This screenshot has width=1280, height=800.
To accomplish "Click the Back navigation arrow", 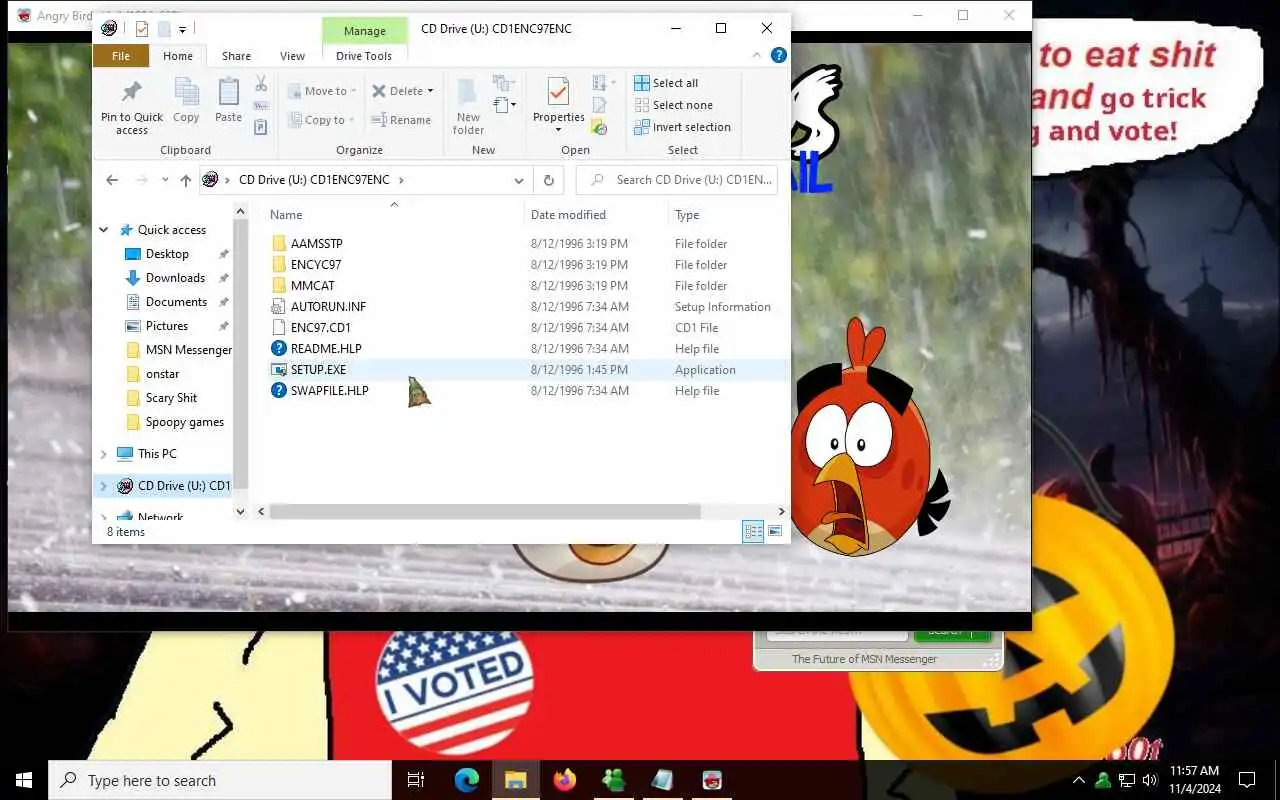I will (112, 180).
